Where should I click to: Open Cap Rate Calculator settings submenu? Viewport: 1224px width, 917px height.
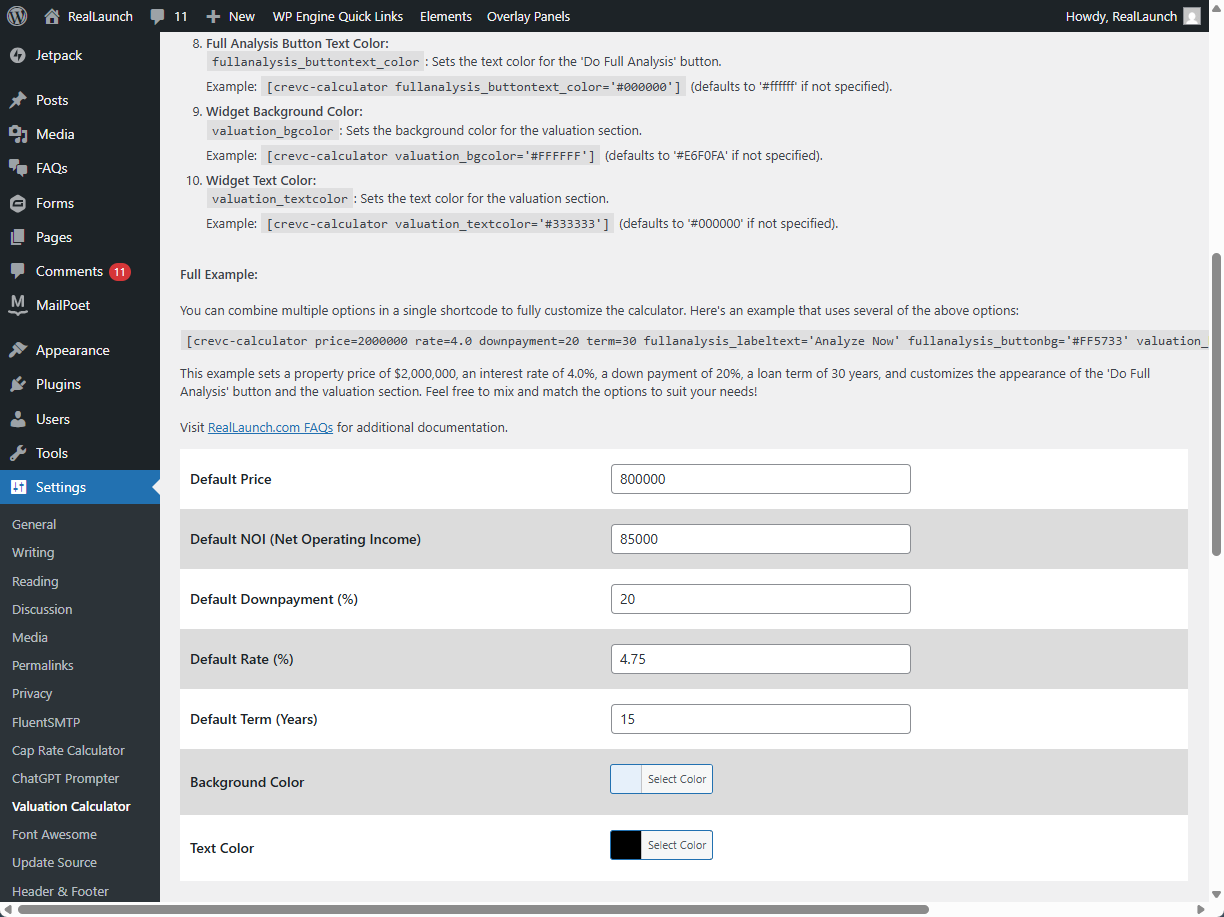point(68,750)
